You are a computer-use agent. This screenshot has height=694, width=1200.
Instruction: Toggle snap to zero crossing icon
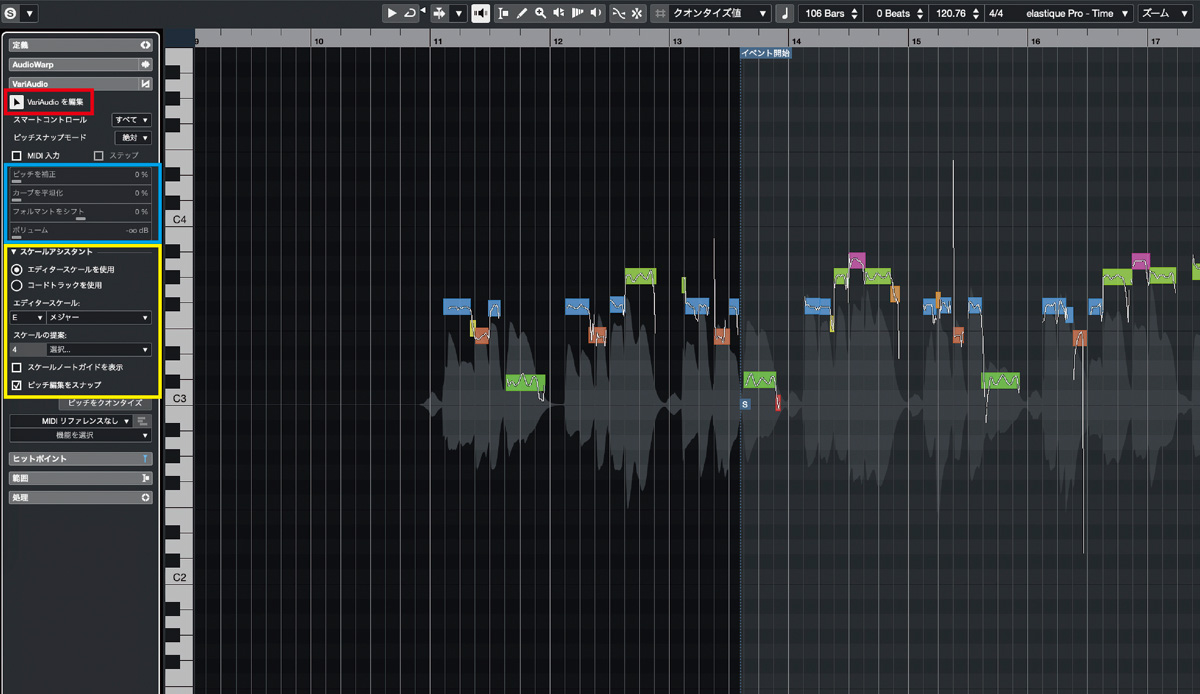[618, 13]
